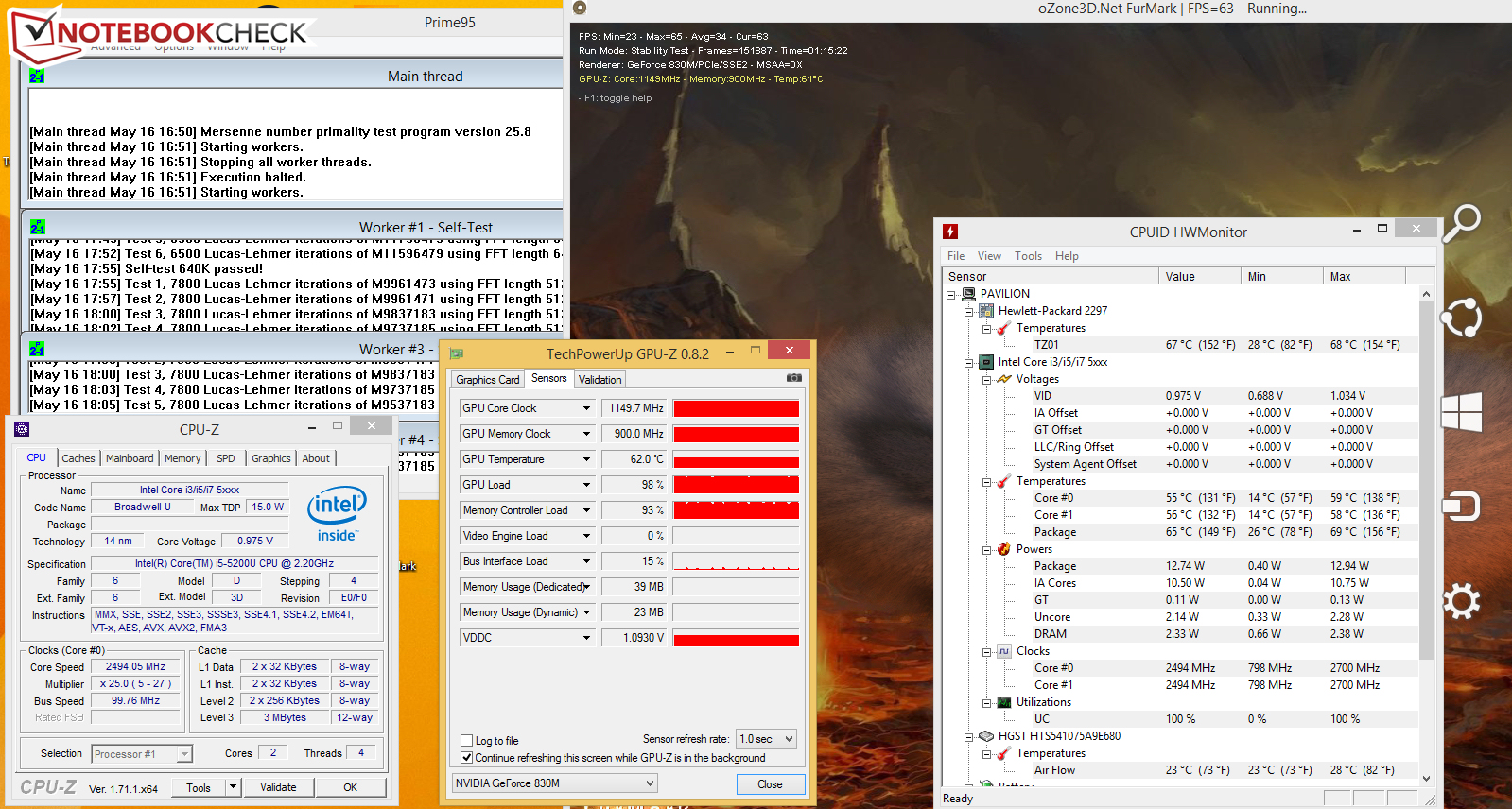Click the CPUID HWMonitor title bar icon

(x=950, y=232)
